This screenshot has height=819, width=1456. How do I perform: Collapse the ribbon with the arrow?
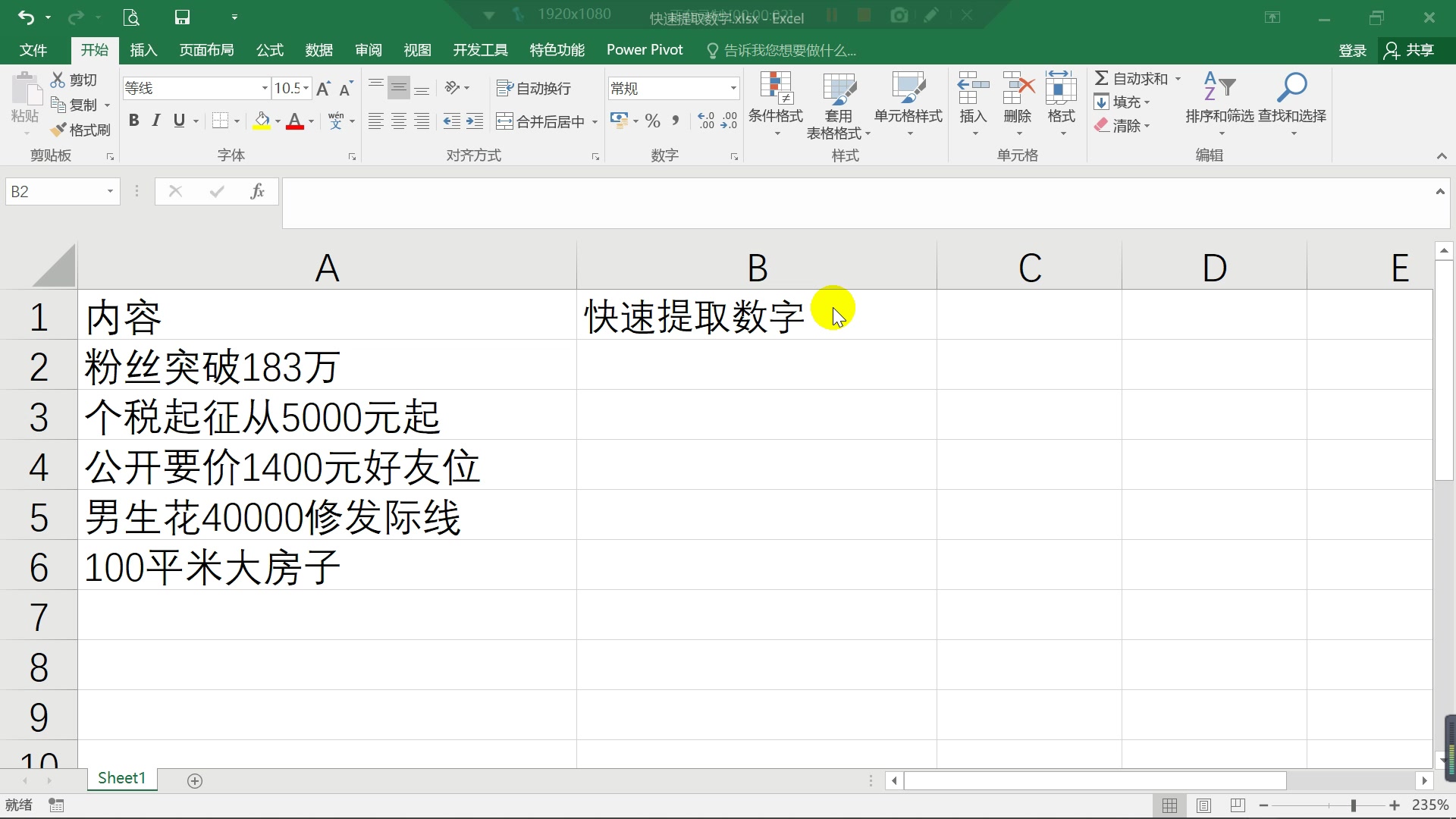pyautogui.click(x=1442, y=155)
